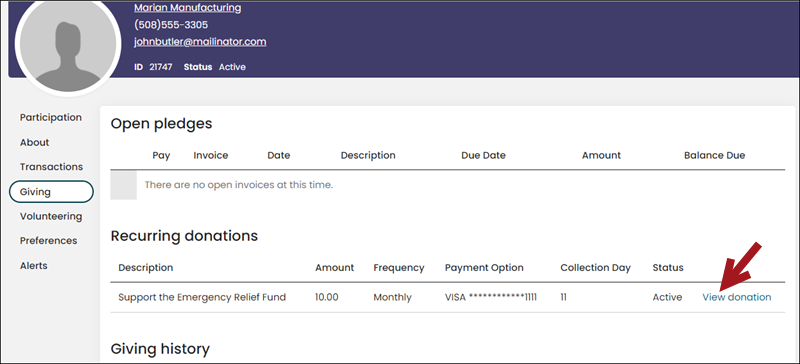Click the donation's Active status cell
Viewport: 800px width, 364px height.
[x=667, y=297]
